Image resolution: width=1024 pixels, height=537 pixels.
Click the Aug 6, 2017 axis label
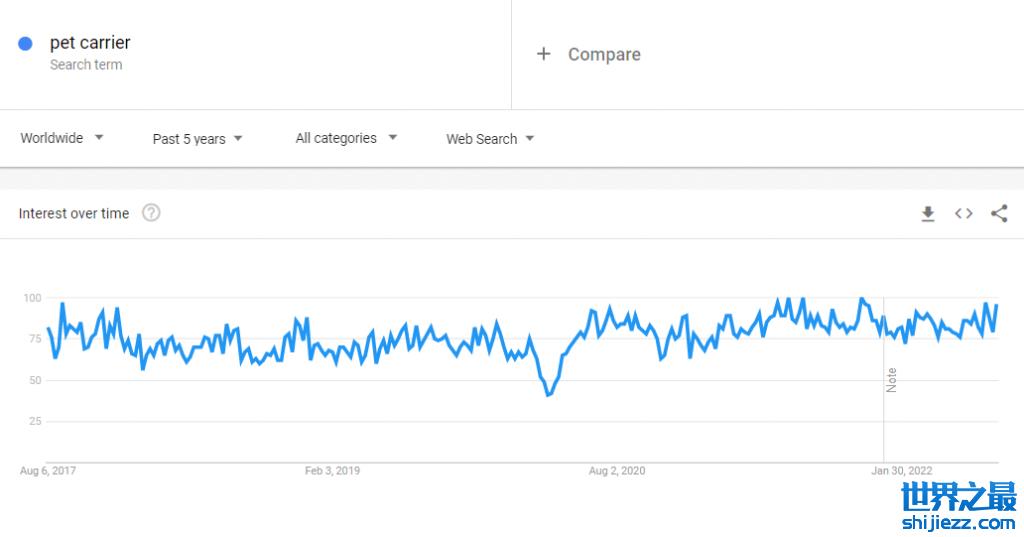coord(48,471)
